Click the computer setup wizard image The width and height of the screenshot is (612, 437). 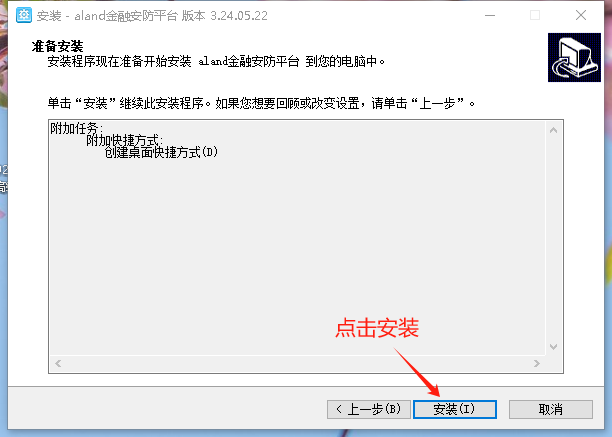(x=574, y=57)
